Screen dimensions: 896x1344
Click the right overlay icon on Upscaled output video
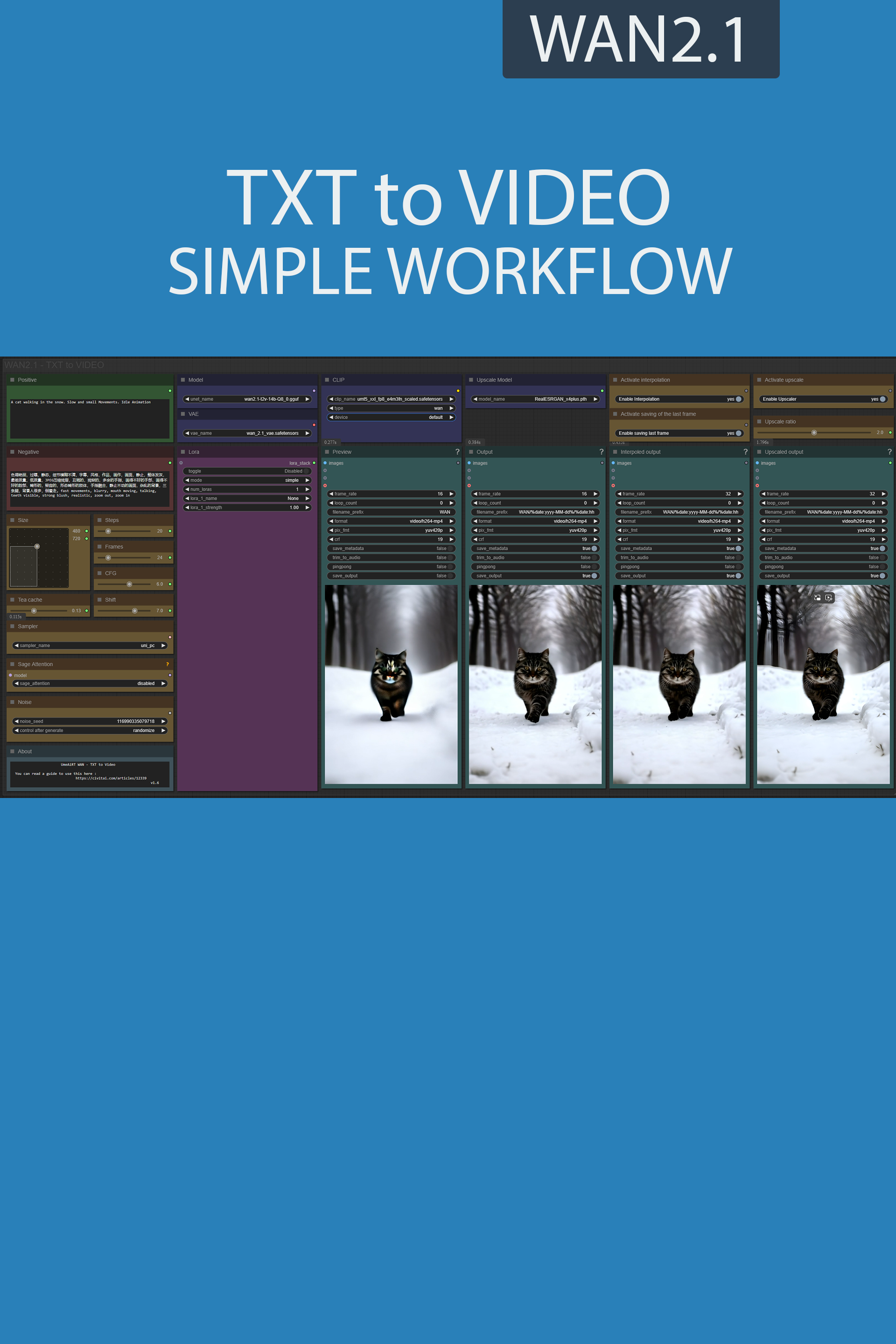[x=829, y=598]
